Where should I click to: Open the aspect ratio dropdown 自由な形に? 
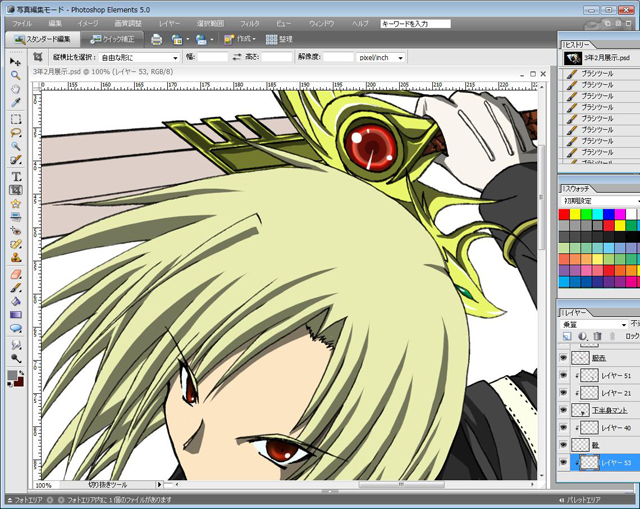point(139,58)
